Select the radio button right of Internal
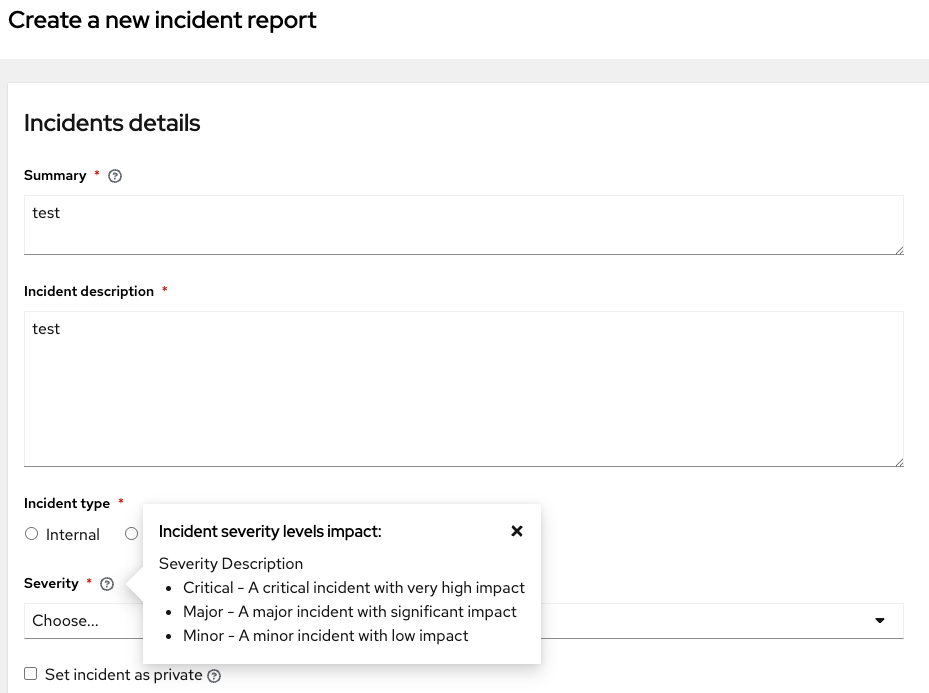This screenshot has width=929, height=693. 131,534
